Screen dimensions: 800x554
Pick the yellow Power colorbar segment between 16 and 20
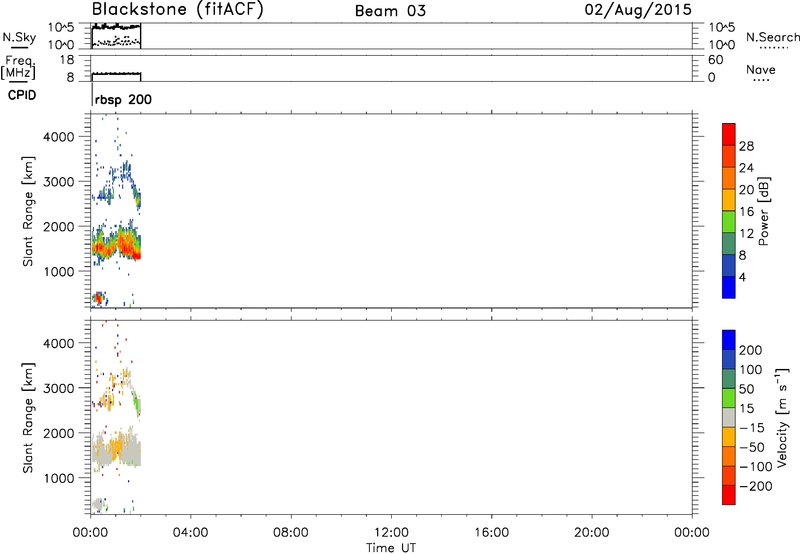click(x=729, y=200)
